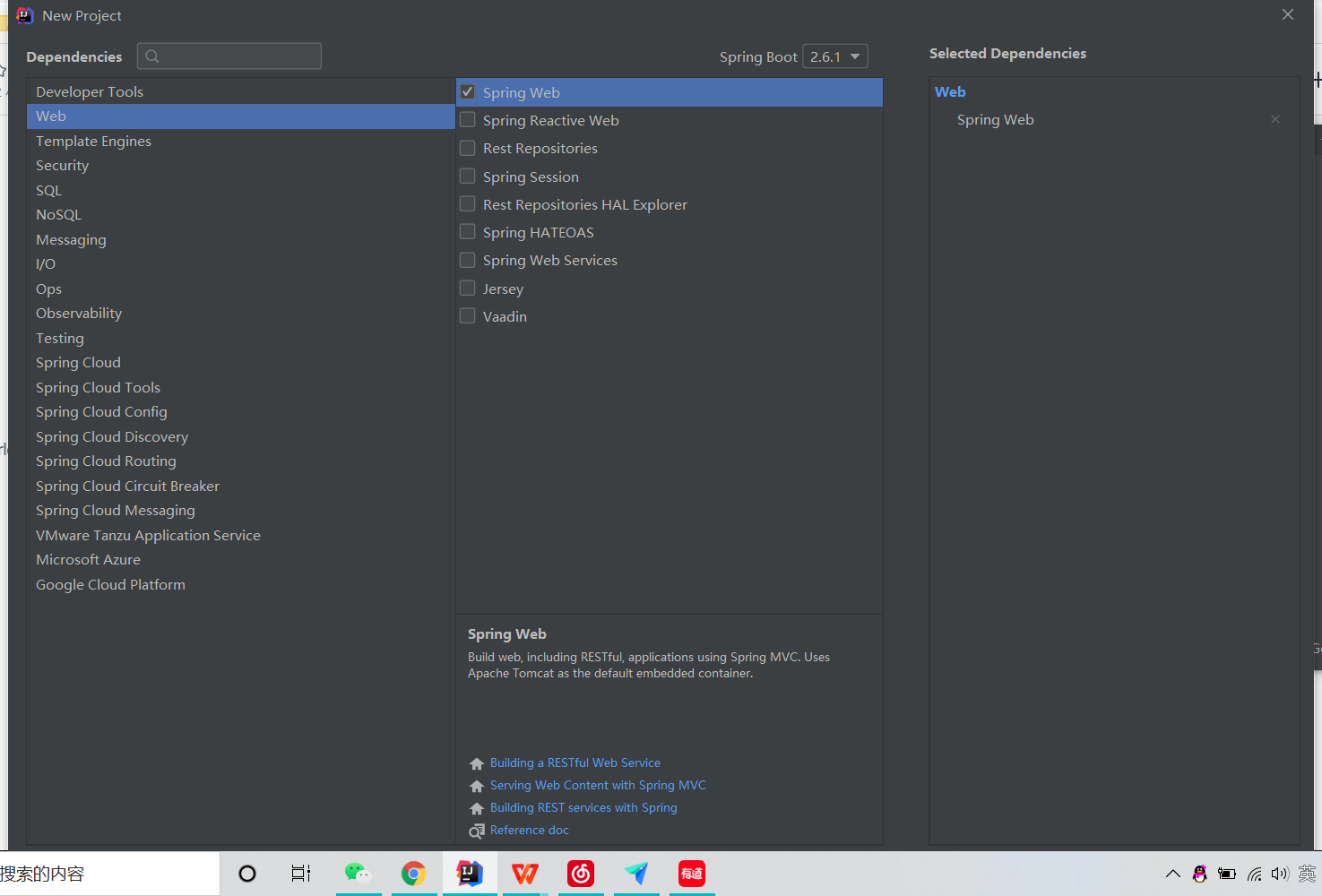The width and height of the screenshot is (1322, 896).
Task: Uncheck the Spring Web checkbox
Action: (468, 92)
